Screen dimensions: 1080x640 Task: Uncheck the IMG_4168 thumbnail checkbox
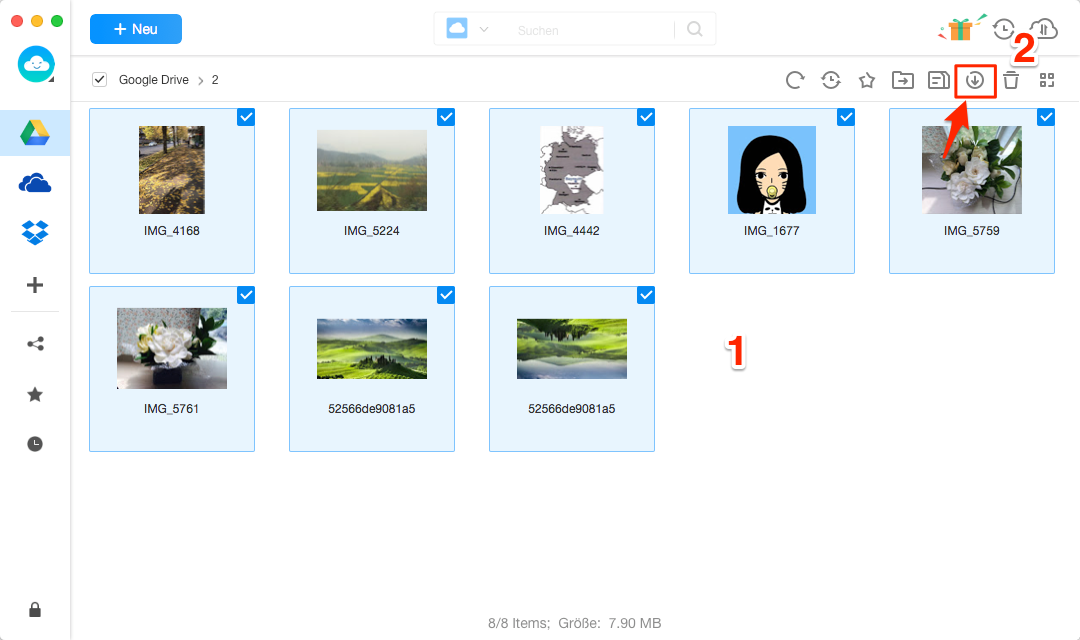[246, 117]
